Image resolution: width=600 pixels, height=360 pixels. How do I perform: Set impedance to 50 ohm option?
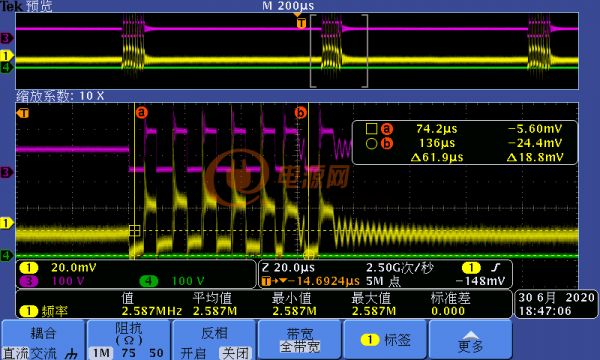[156, 353]
